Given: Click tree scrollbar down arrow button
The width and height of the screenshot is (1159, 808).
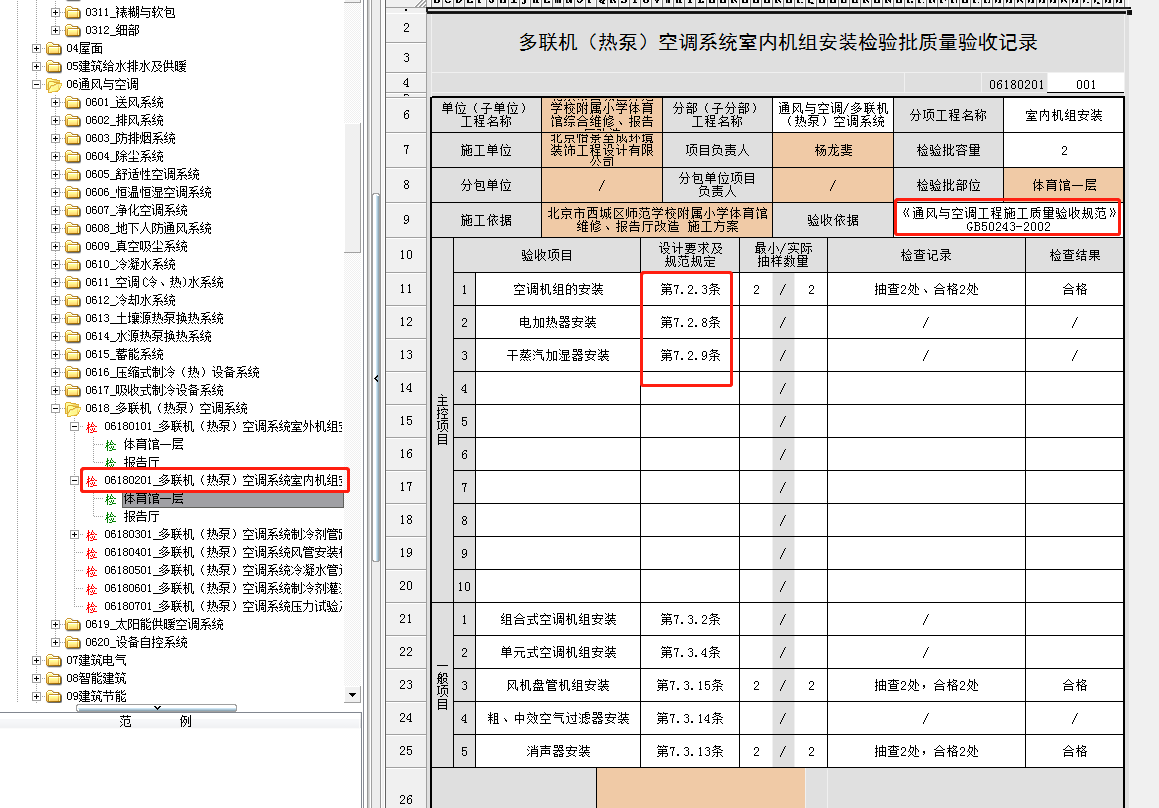Looking at the screenshot, I should pyautogui.click(x=352, y=694).
